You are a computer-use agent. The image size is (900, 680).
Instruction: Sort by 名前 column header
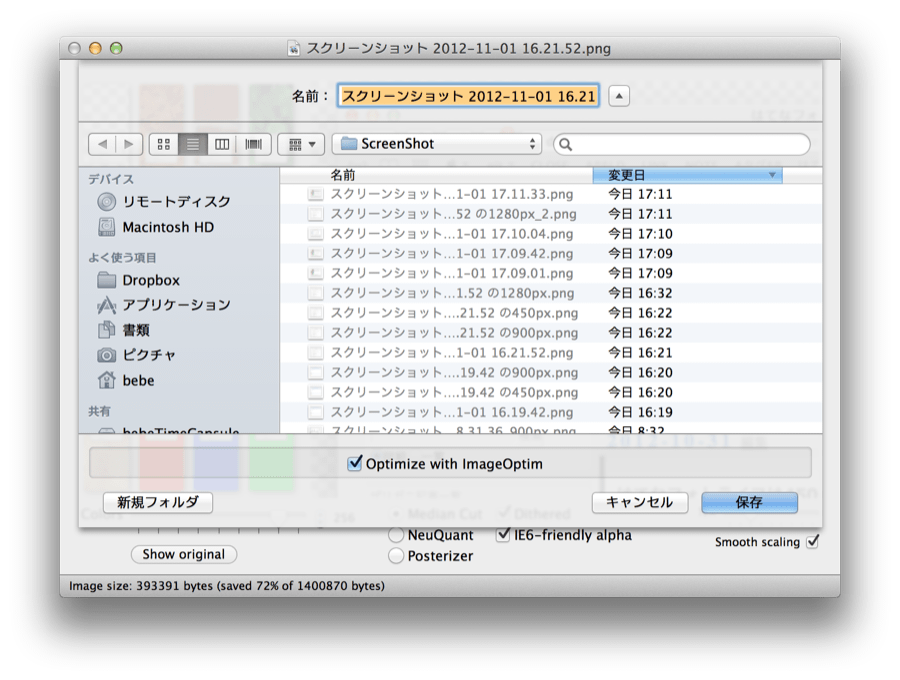tap(436, 176)
